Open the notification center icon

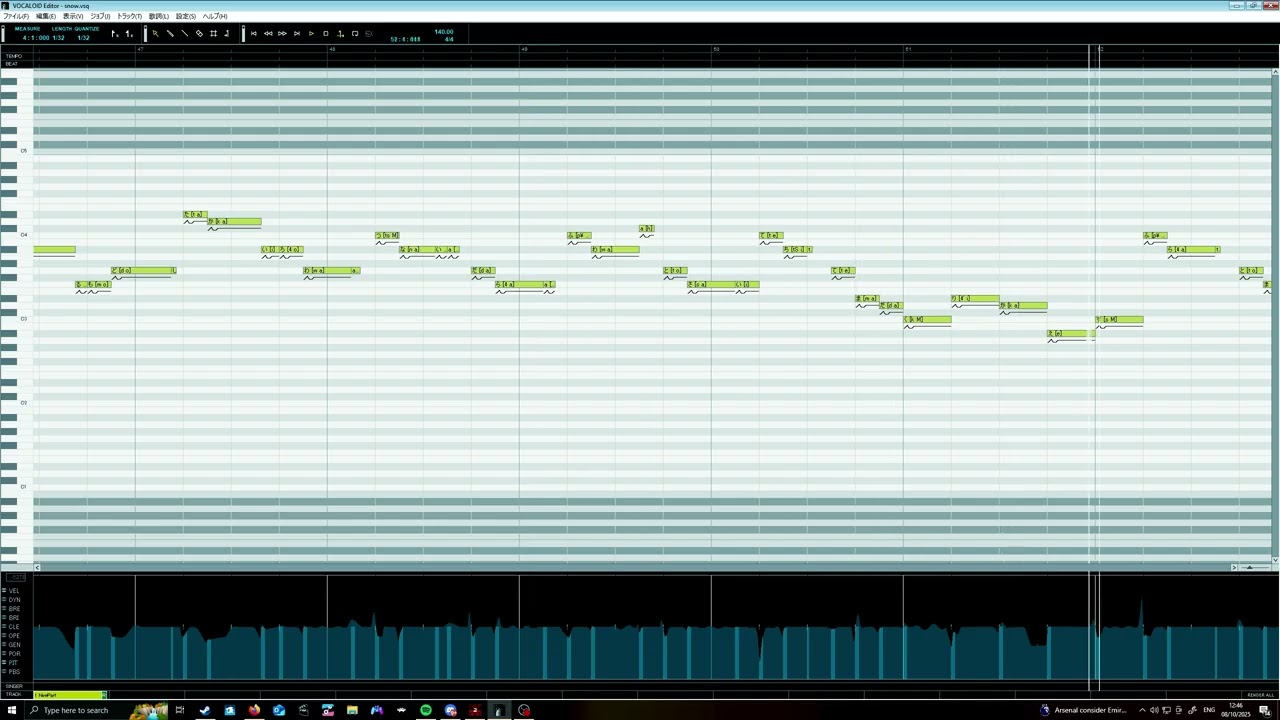pyautogui.click(x=1265, y=710)
